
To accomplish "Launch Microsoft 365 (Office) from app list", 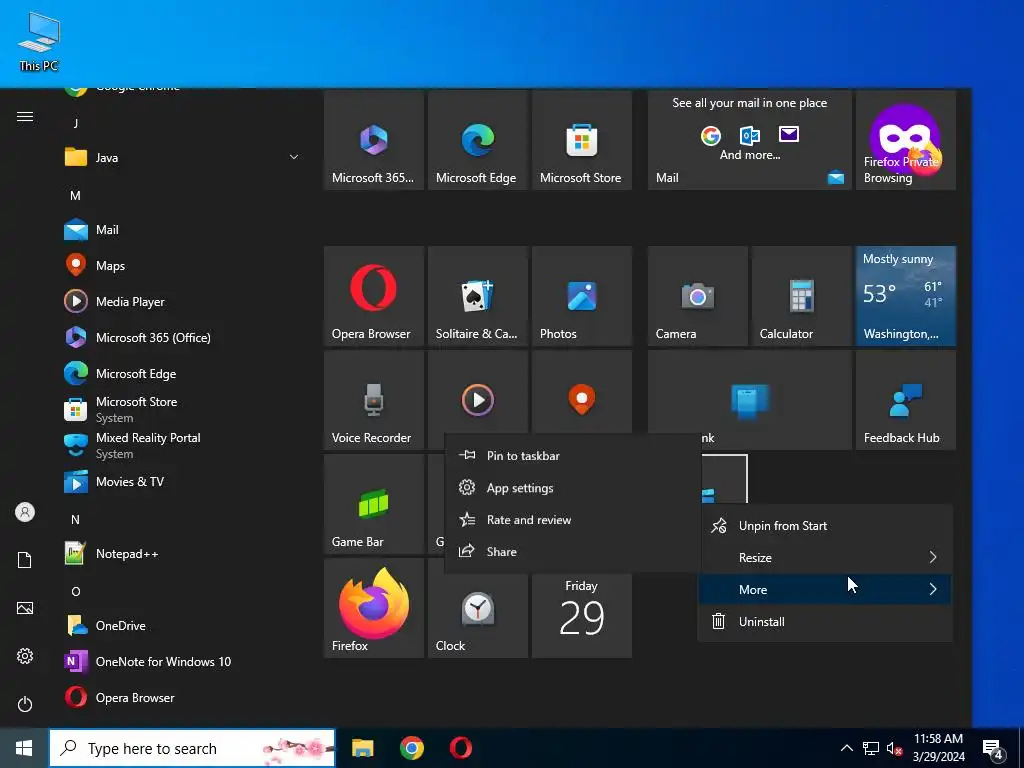I will point(183,338).
